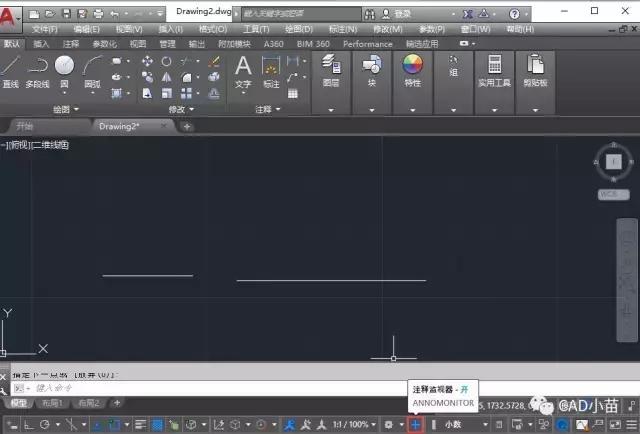Open the Layers (图层) panel icon

(331, 70)
